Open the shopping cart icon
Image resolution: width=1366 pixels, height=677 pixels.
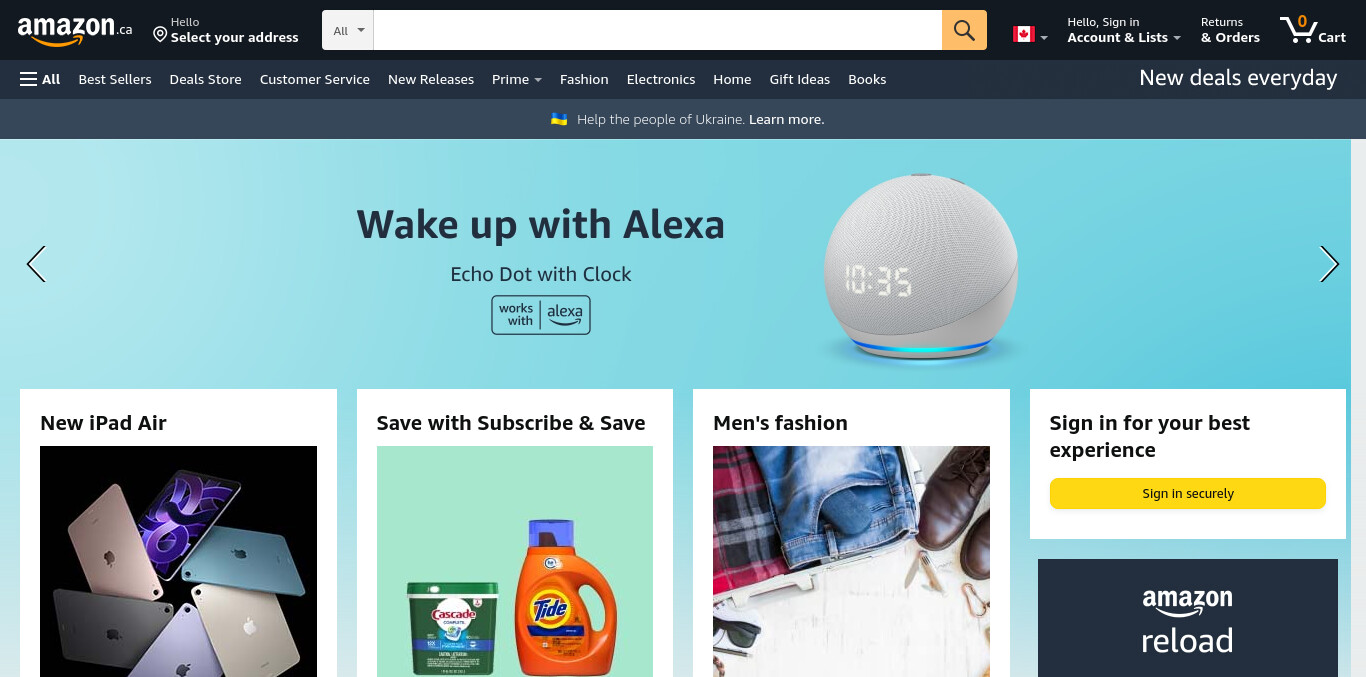coord(1312,30)
